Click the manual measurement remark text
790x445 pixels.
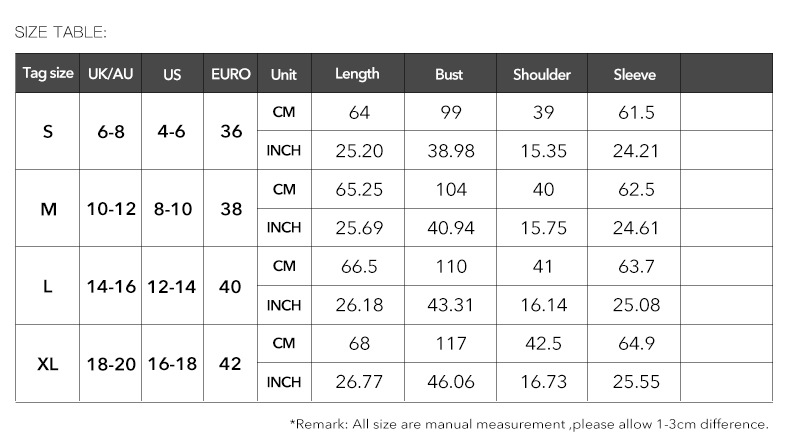click(x=529, y=424)
